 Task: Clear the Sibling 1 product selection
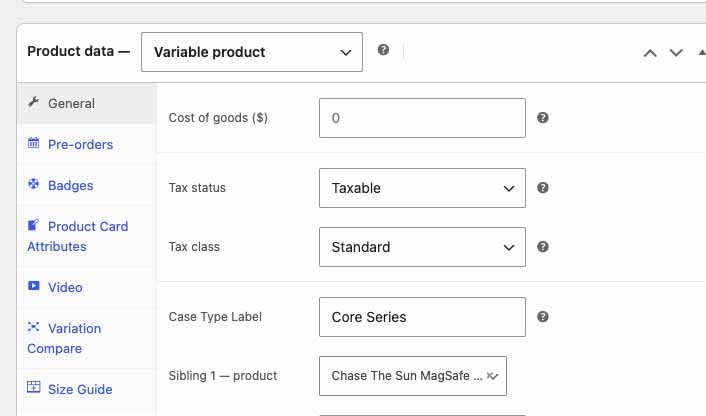point(490,375)
